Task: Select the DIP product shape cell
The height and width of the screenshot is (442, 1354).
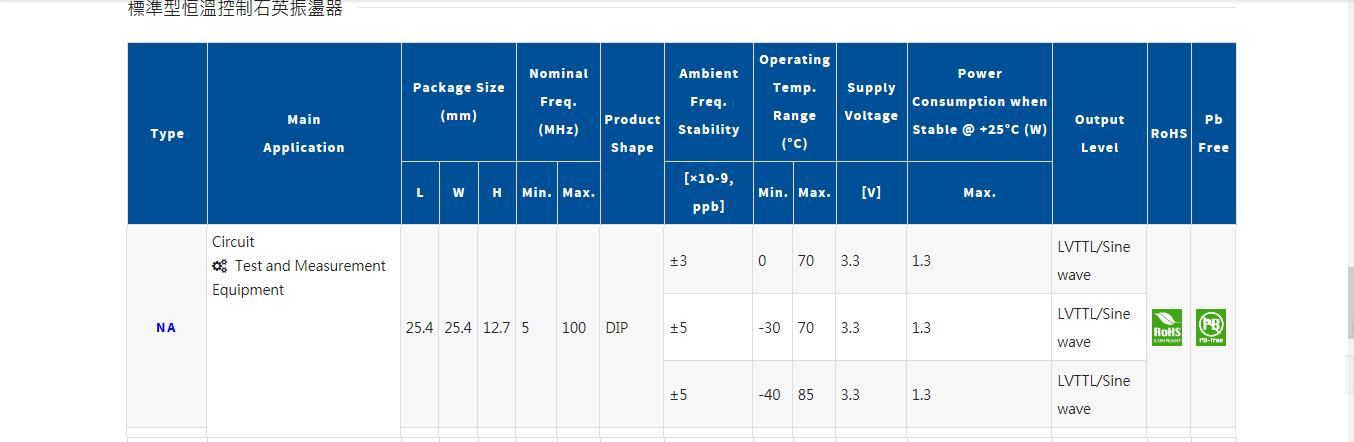Action: tap(617, 327)
